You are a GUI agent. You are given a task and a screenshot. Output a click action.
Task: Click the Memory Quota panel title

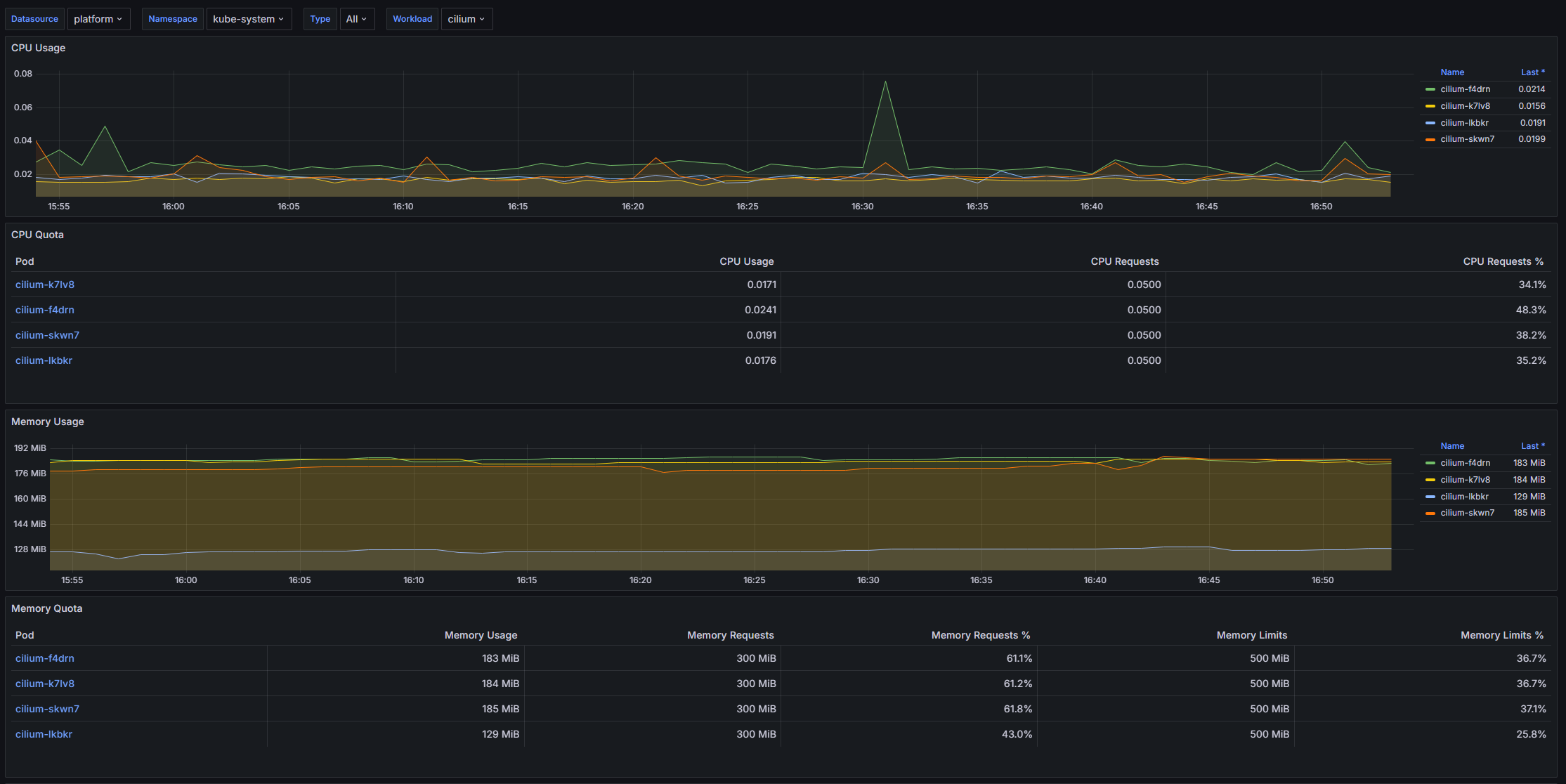point(47,608)
